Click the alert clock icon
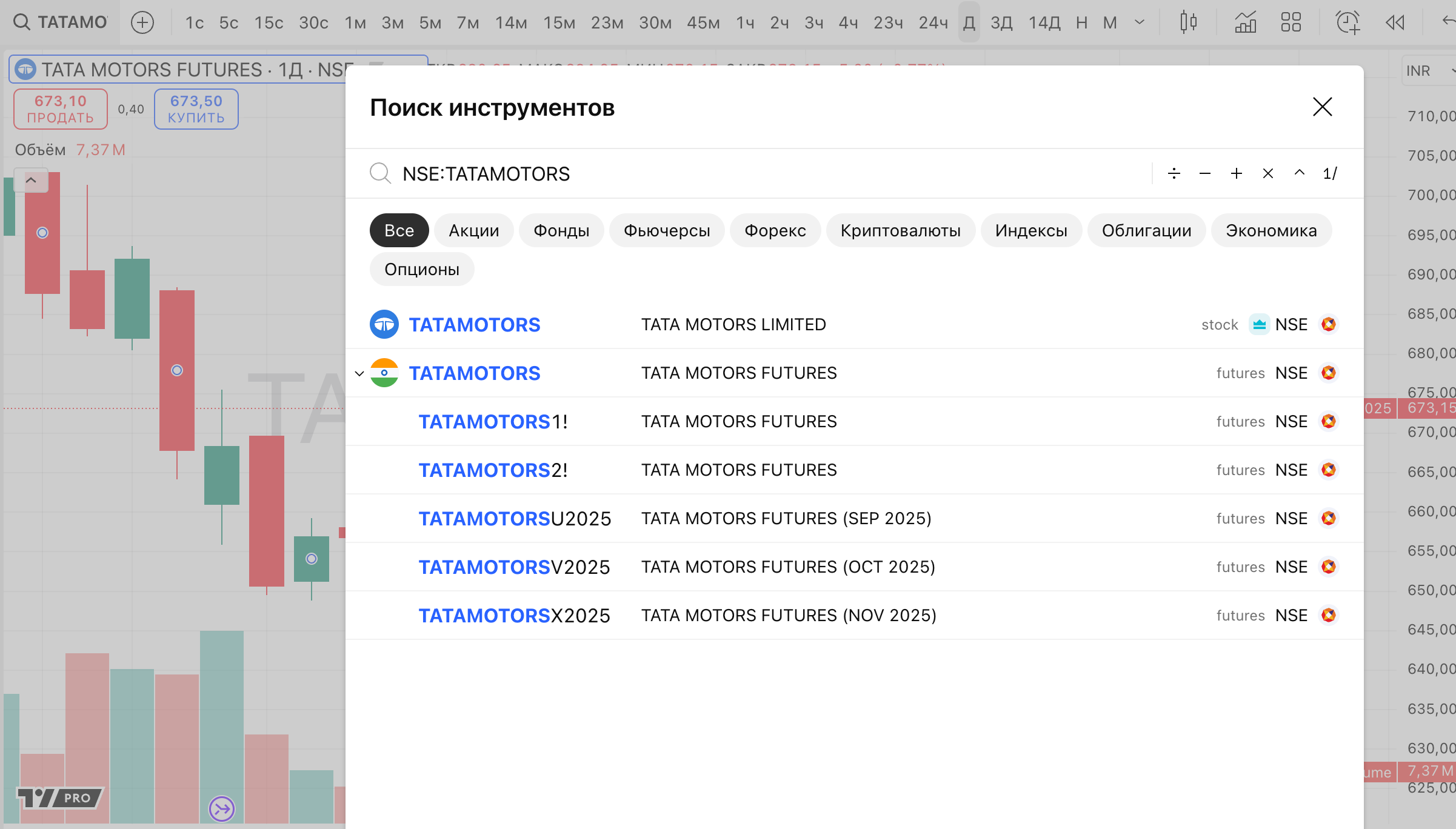This screenshot has height=829, width=1456. (x=1347, y=23)
